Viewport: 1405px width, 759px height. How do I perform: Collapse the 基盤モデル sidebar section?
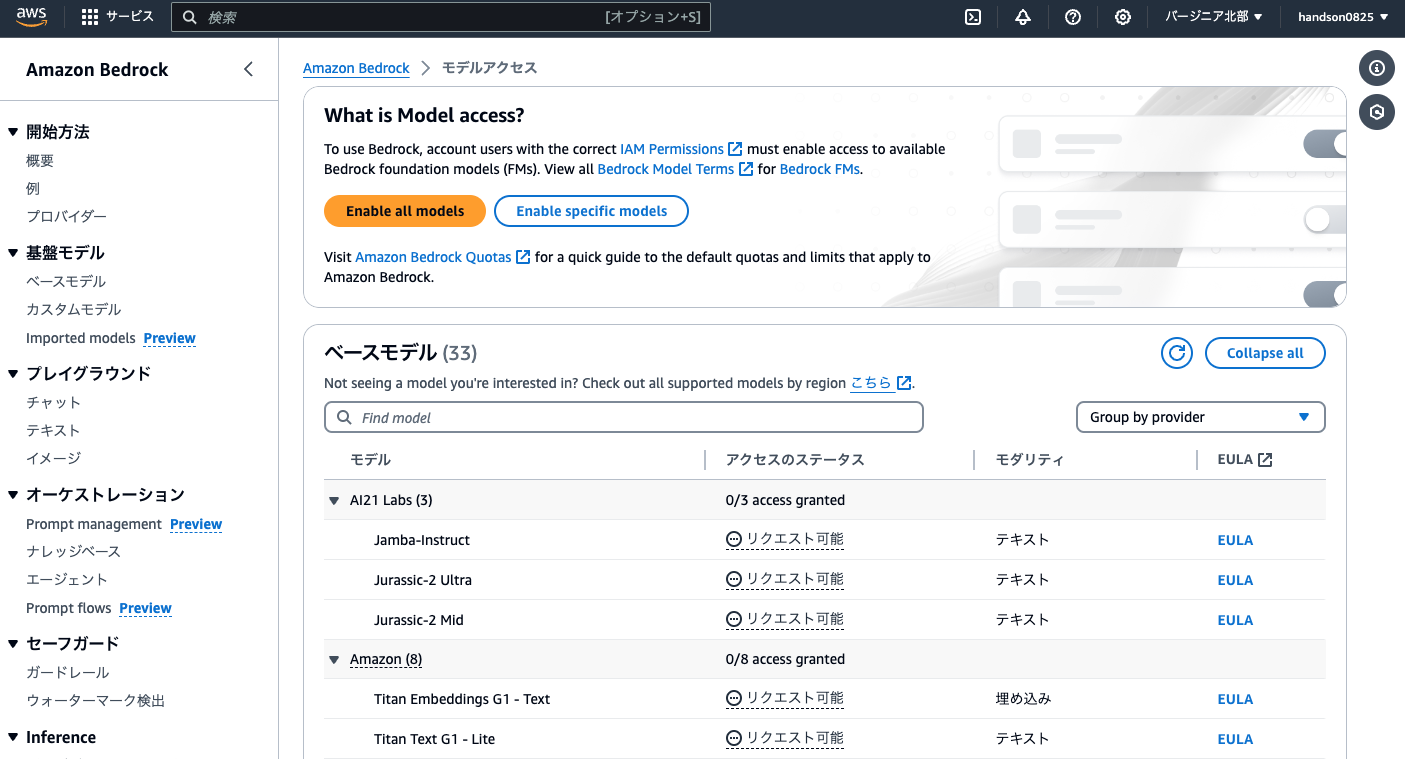point(13,253)
